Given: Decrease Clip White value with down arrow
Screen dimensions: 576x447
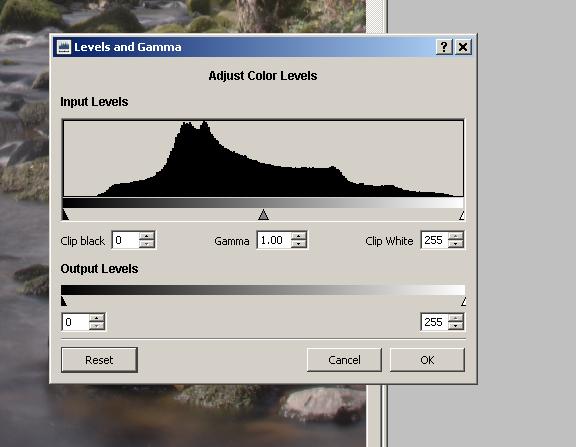Looking at the screenshot, I should click(456, 244).
